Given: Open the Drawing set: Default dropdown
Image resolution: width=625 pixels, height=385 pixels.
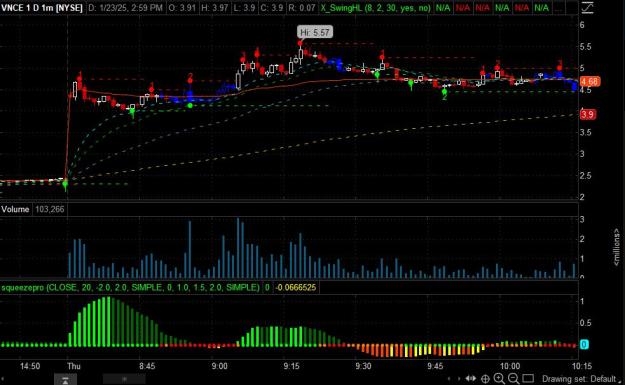Looking at the screenshot, I should coord(582,379).
